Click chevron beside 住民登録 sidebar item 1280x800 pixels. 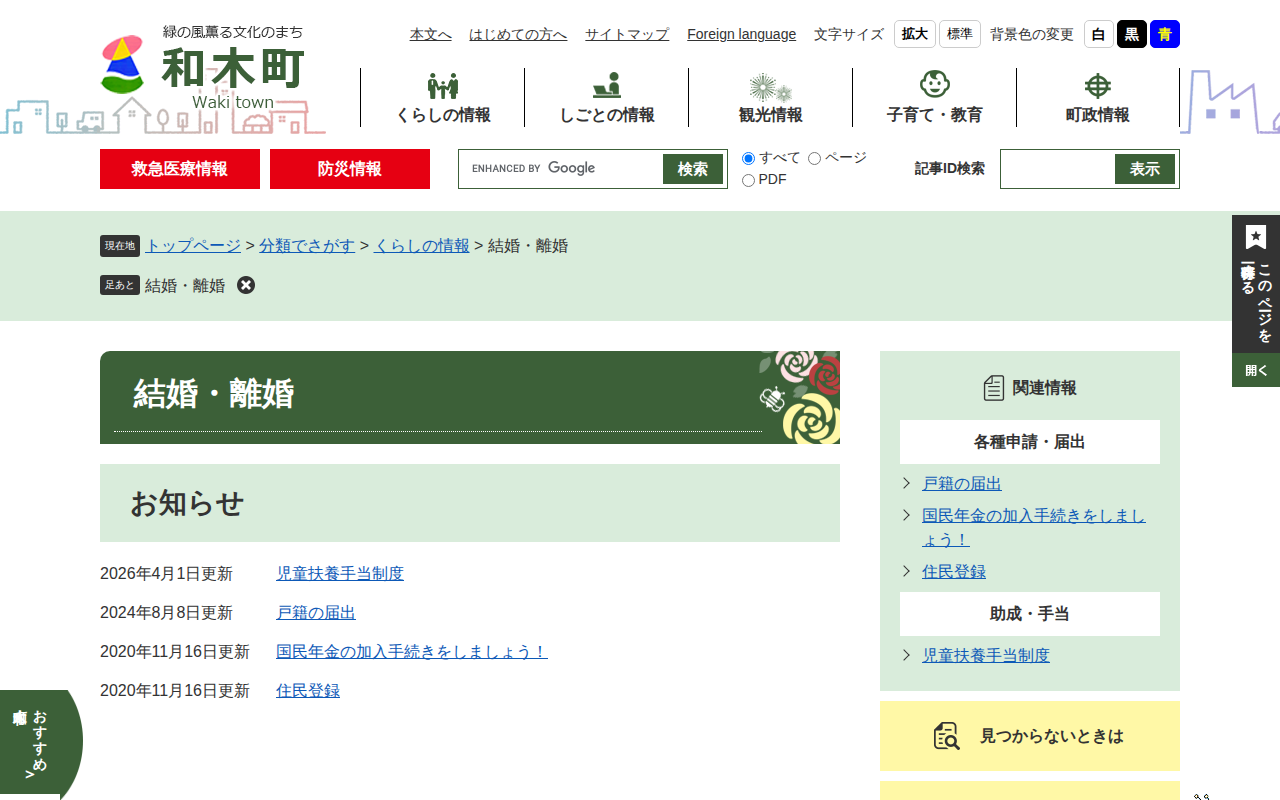906,571
